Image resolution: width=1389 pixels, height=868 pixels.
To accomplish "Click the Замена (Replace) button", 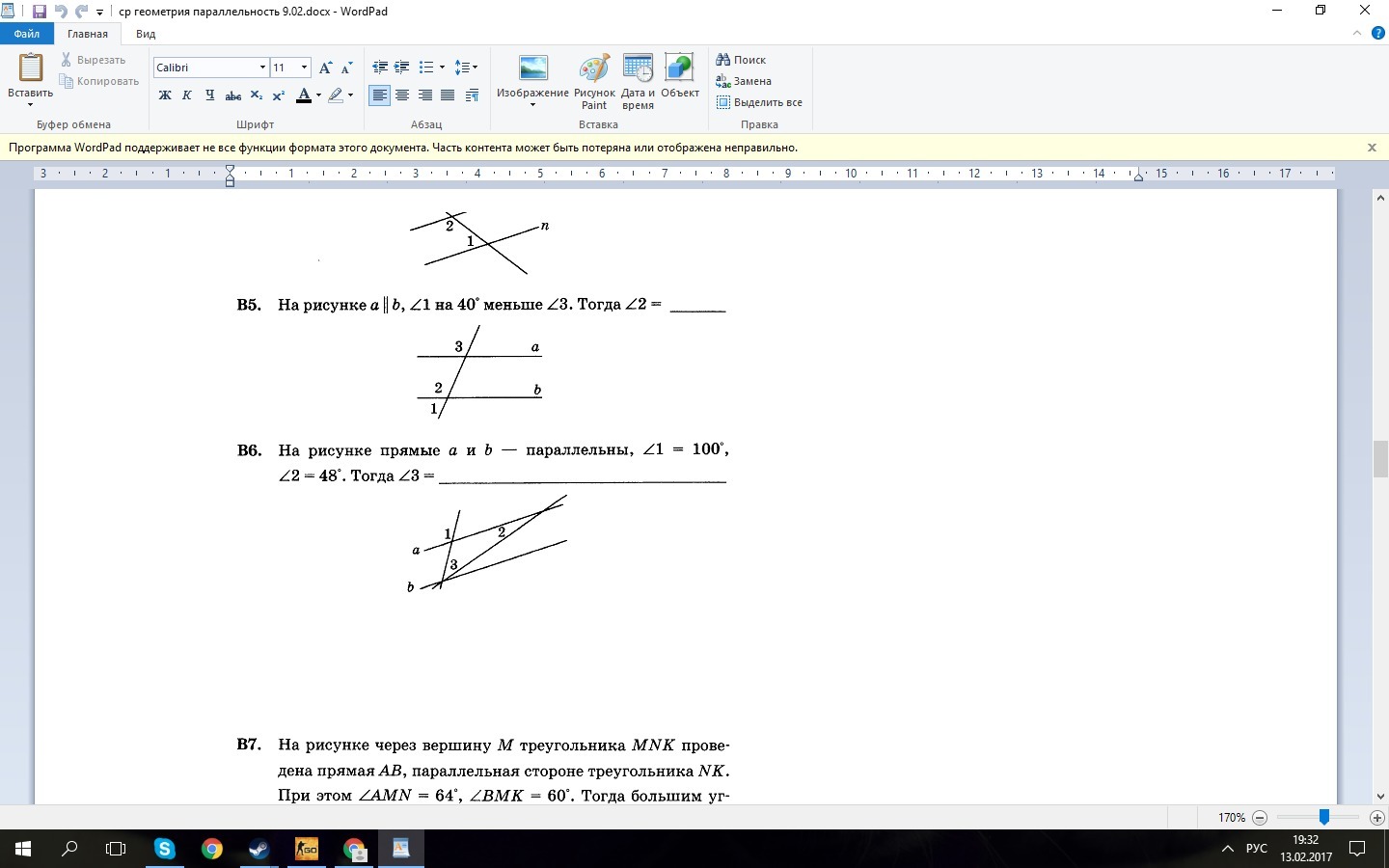I will click(744, 81).
